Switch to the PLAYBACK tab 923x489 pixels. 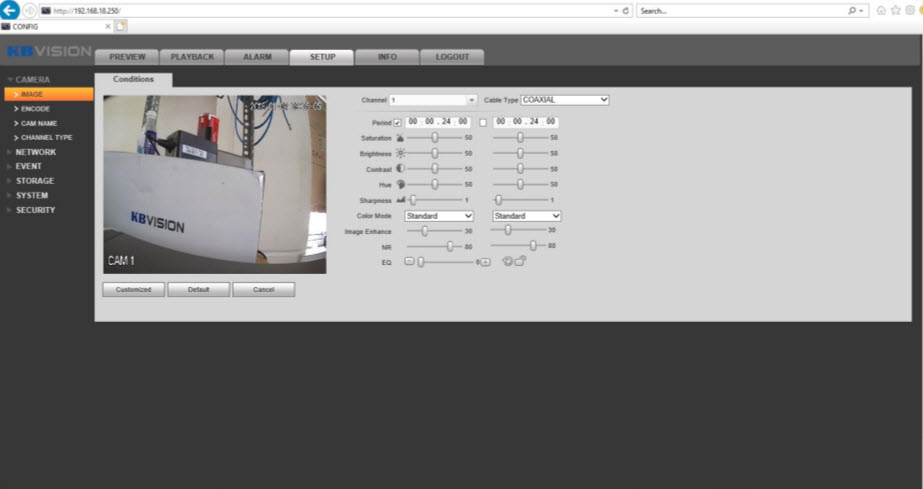(x=192, y=57)
